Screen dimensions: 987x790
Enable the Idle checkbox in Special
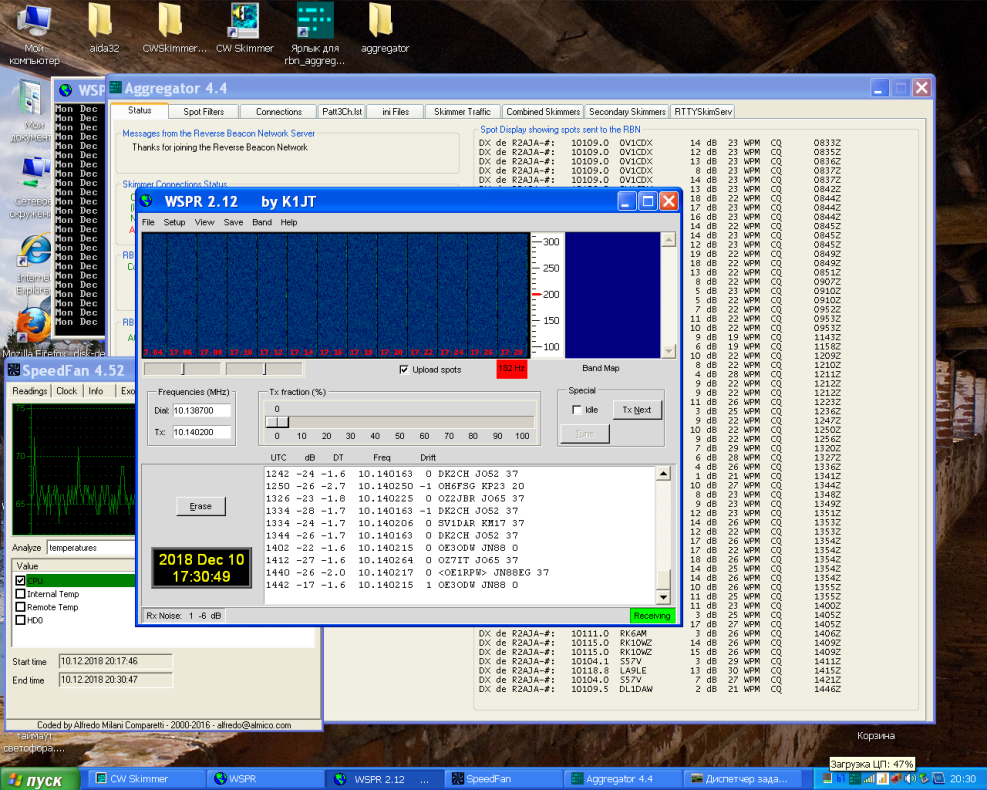[x=577, y=410]
